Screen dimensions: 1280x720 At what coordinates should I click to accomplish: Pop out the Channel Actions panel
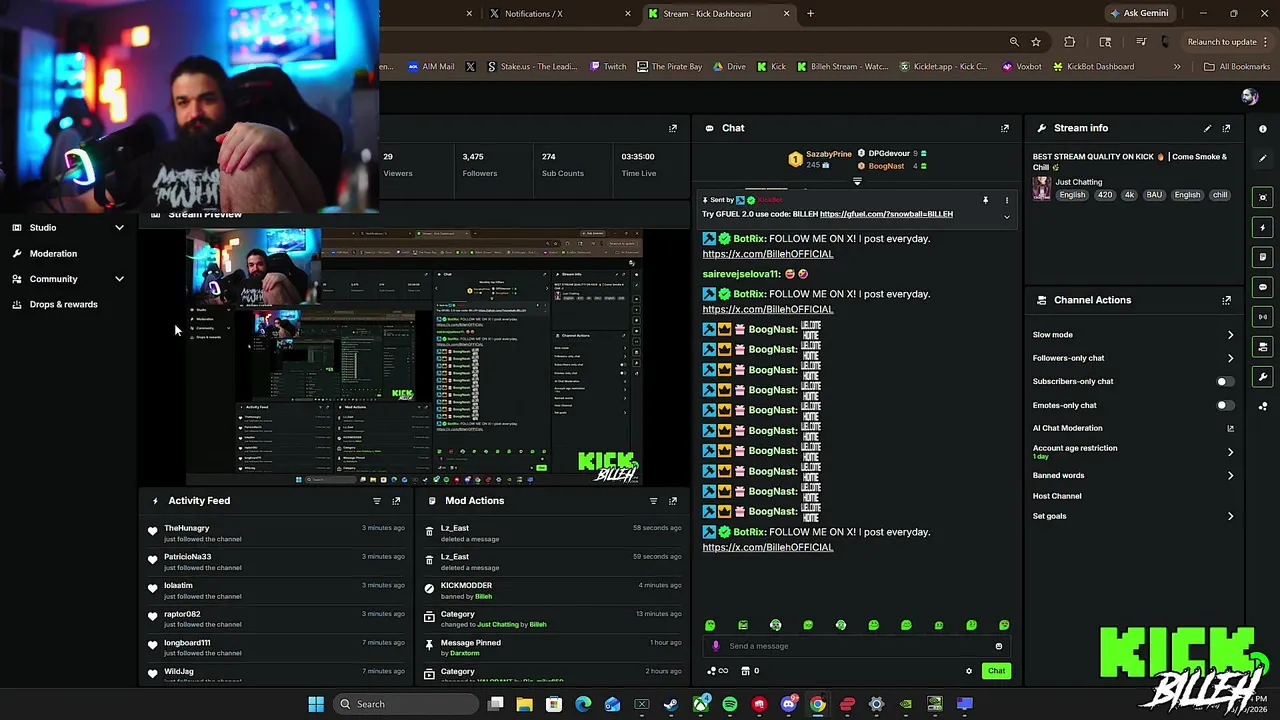tap(1226, 300)
